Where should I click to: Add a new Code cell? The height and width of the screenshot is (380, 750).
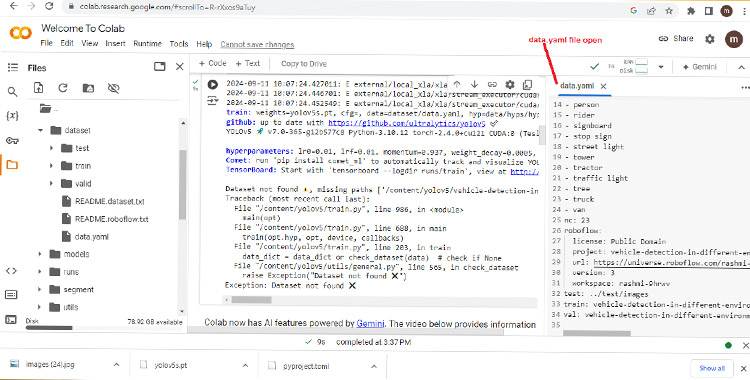212,63
